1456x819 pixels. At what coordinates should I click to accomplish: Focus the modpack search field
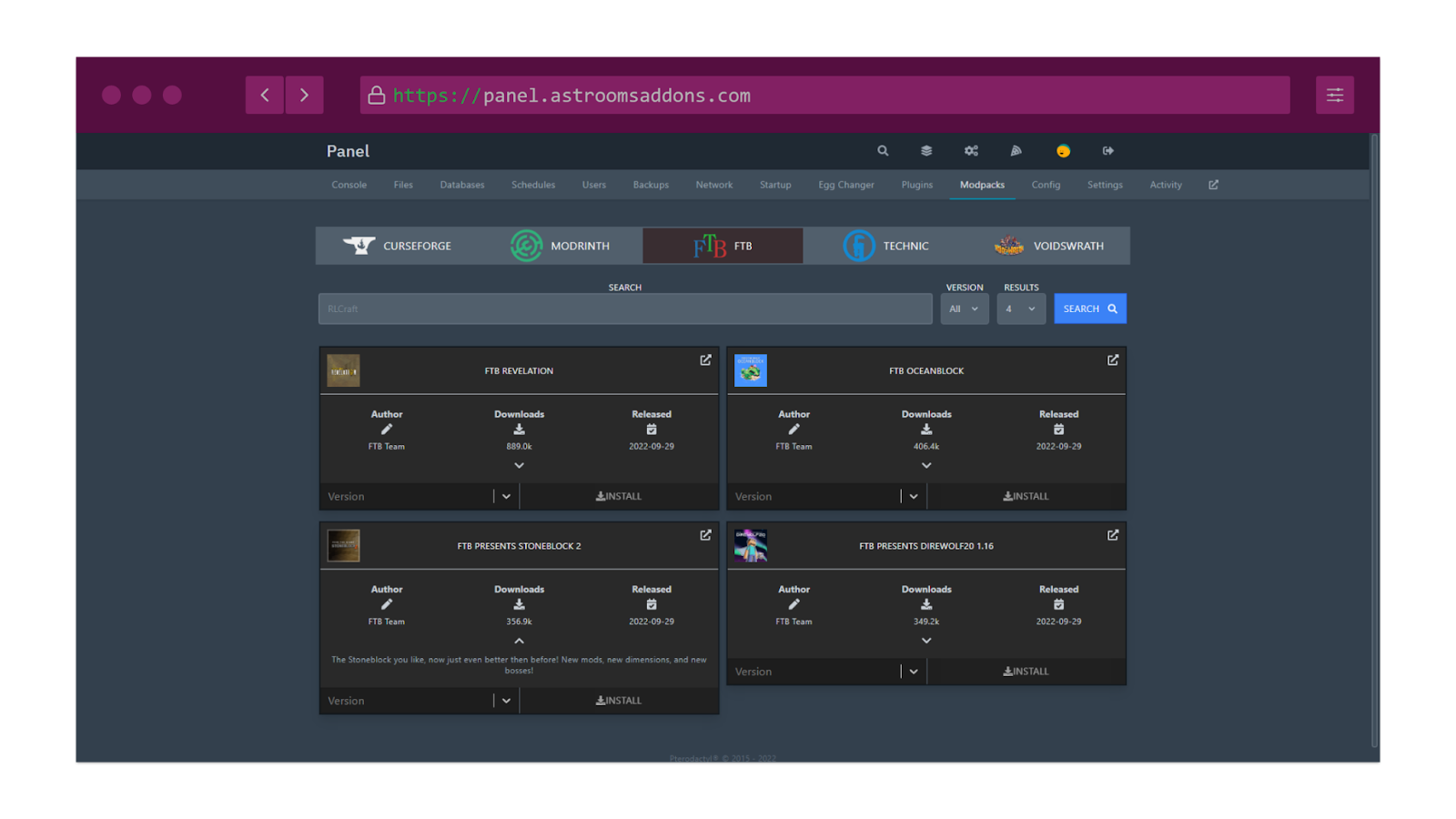click(625, 308)
